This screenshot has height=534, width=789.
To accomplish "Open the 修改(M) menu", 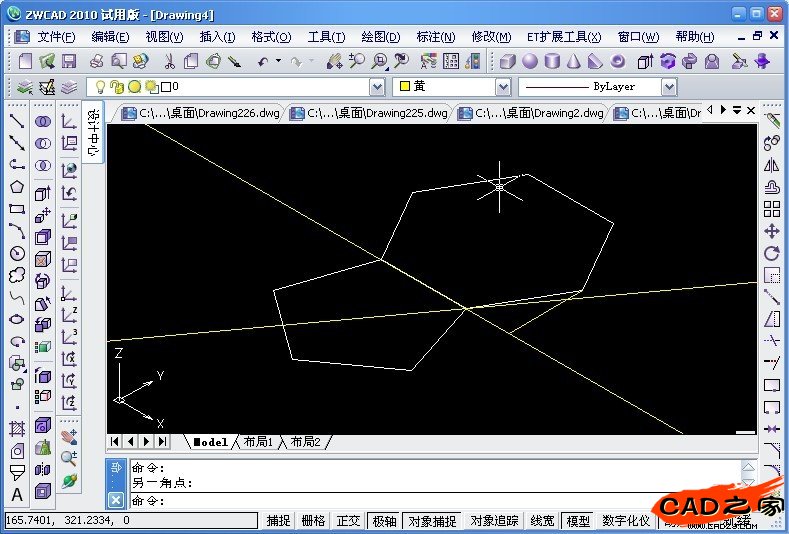I will [x=491, y=37].
